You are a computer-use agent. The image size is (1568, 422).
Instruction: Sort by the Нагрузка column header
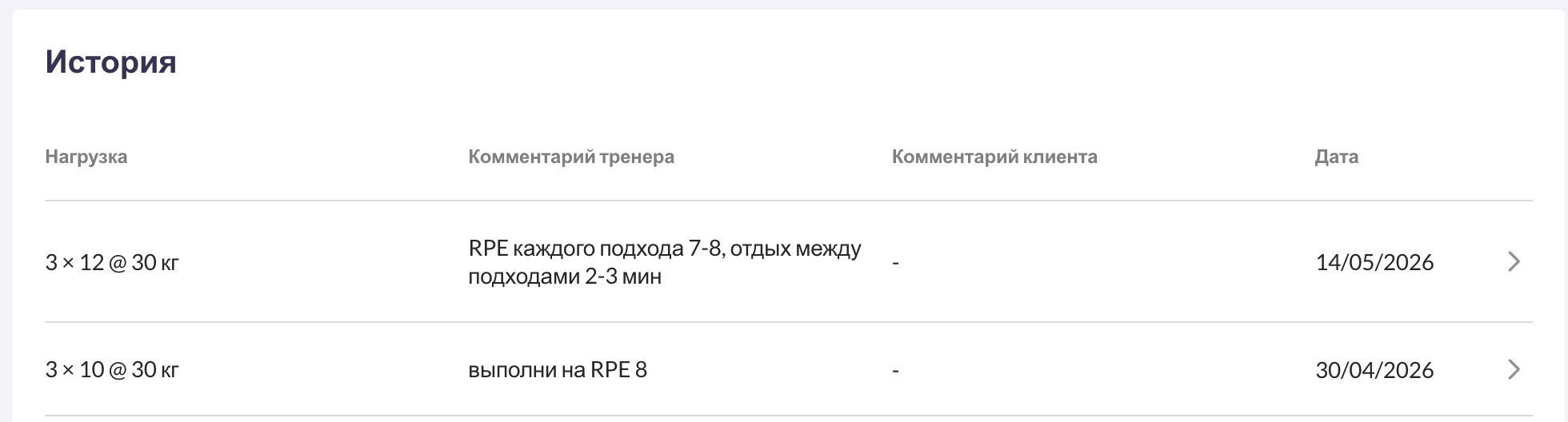coord(86,157)
